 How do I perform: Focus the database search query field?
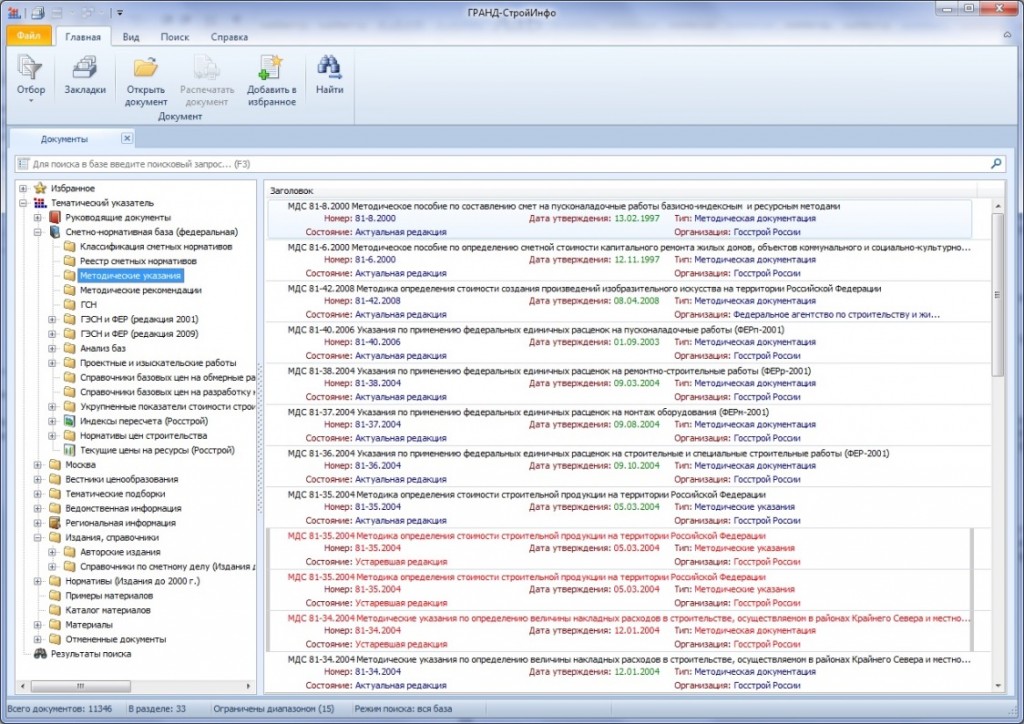pyautogui.click(x=509, y=164)
